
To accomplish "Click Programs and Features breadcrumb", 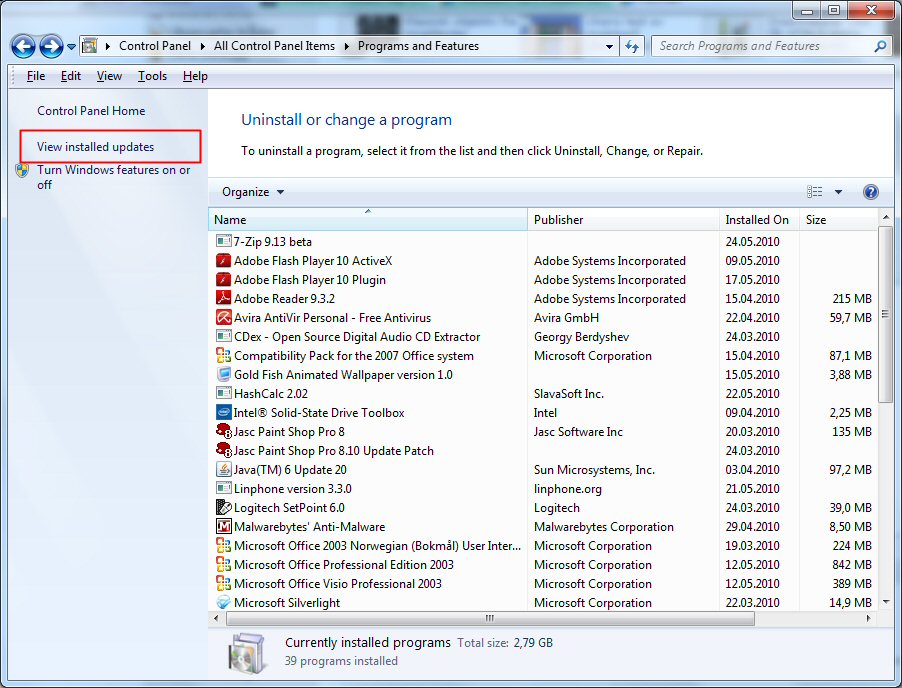I will (x=418, y=46).
